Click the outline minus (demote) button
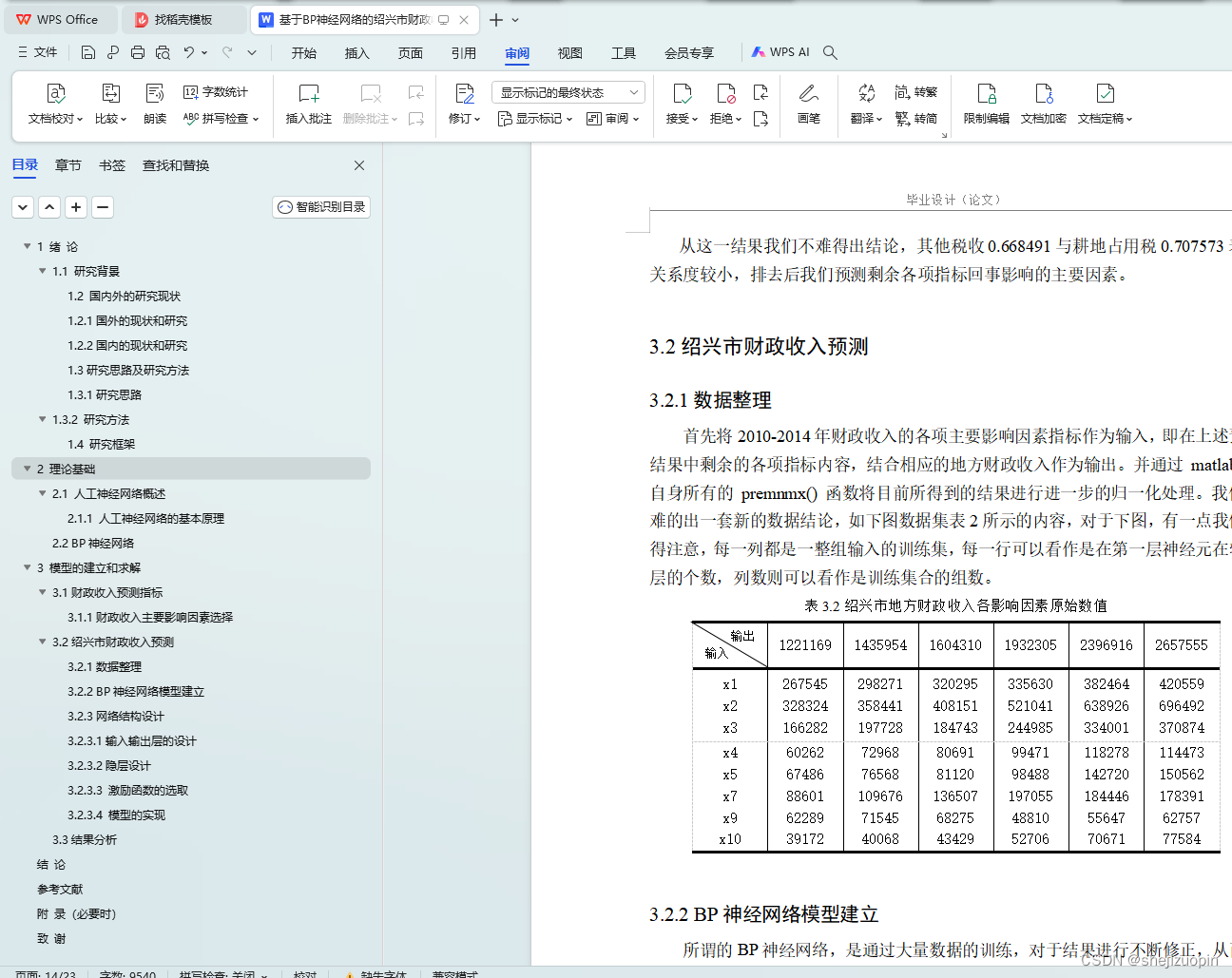This screenshot has width=1232, height=978. [x=104, y=206]
